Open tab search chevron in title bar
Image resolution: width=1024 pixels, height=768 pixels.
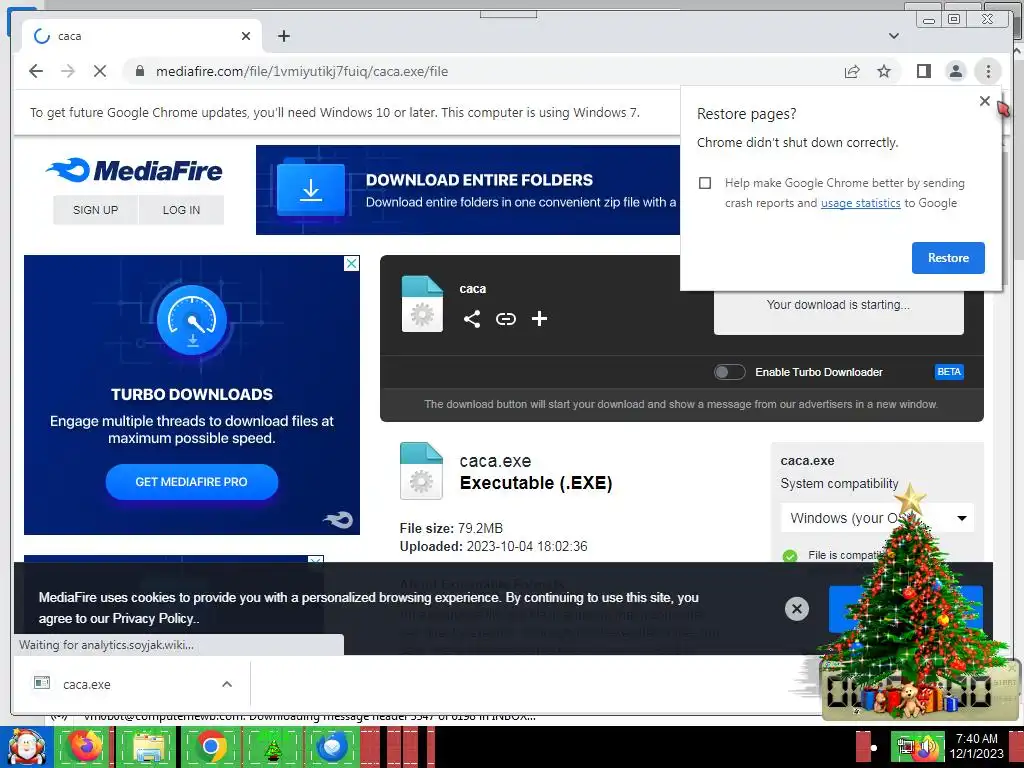coord(894,36)
